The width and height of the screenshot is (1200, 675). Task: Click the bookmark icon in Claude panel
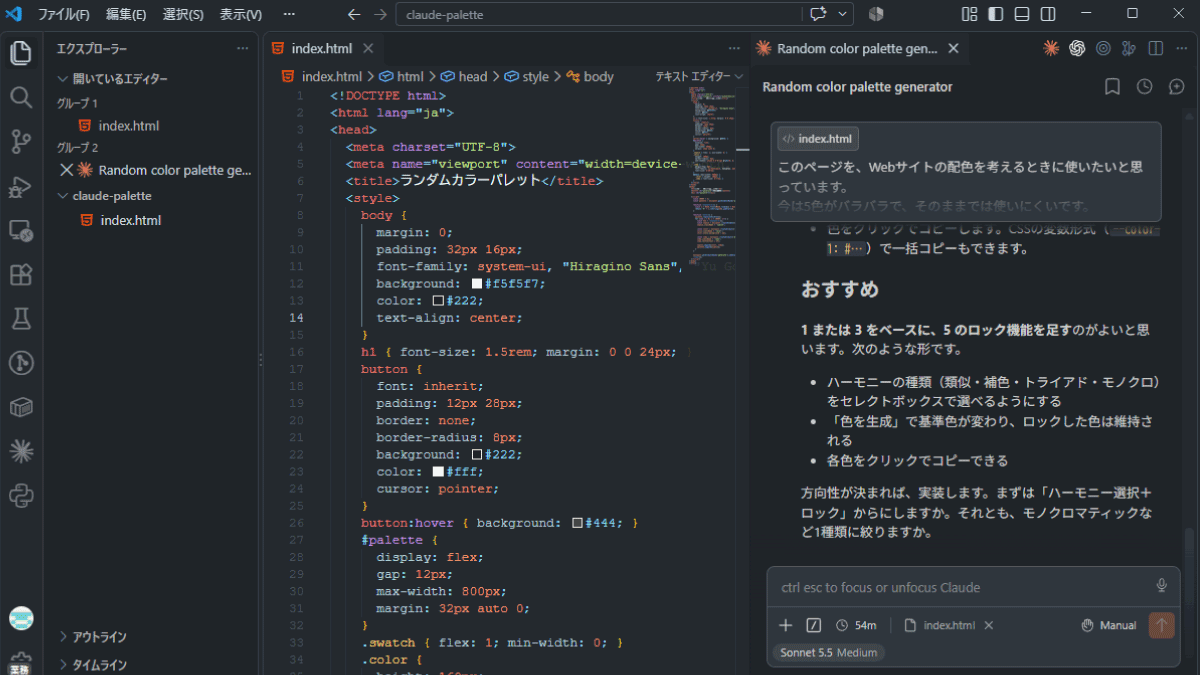[x=1112, y=87]
